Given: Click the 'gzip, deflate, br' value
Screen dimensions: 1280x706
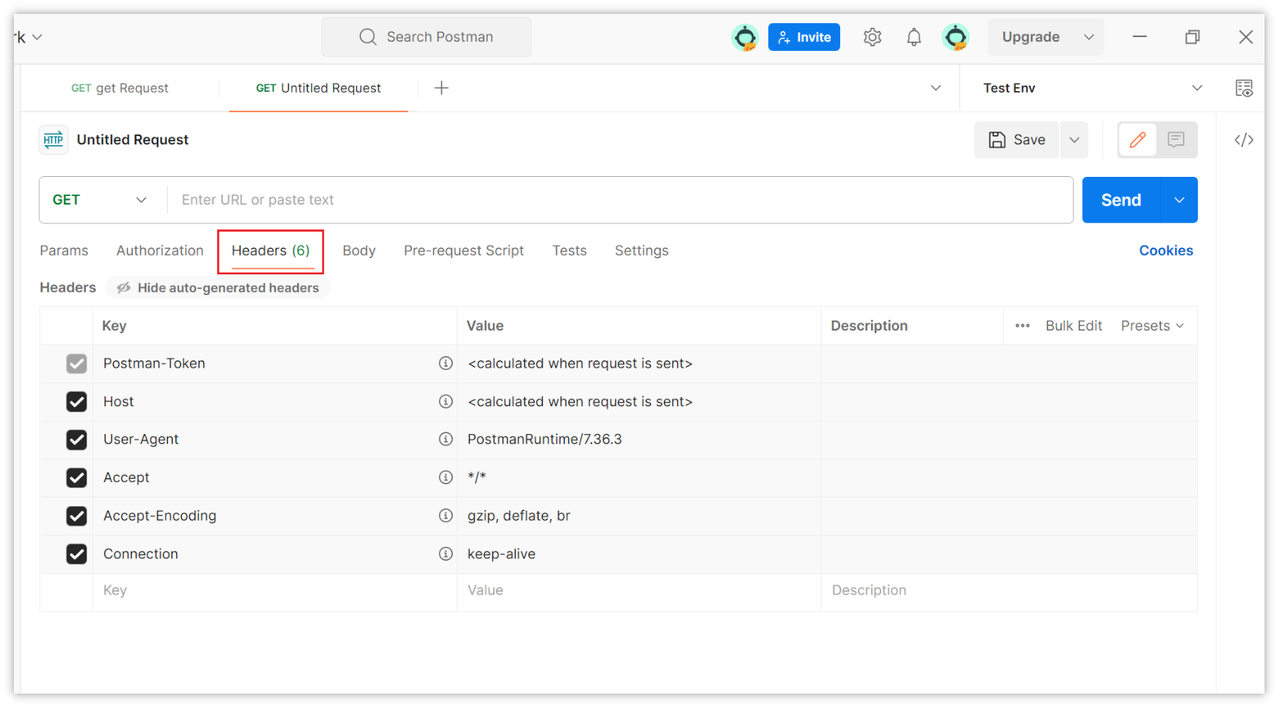Looking at the screenshot, I should tap(519, 515).
